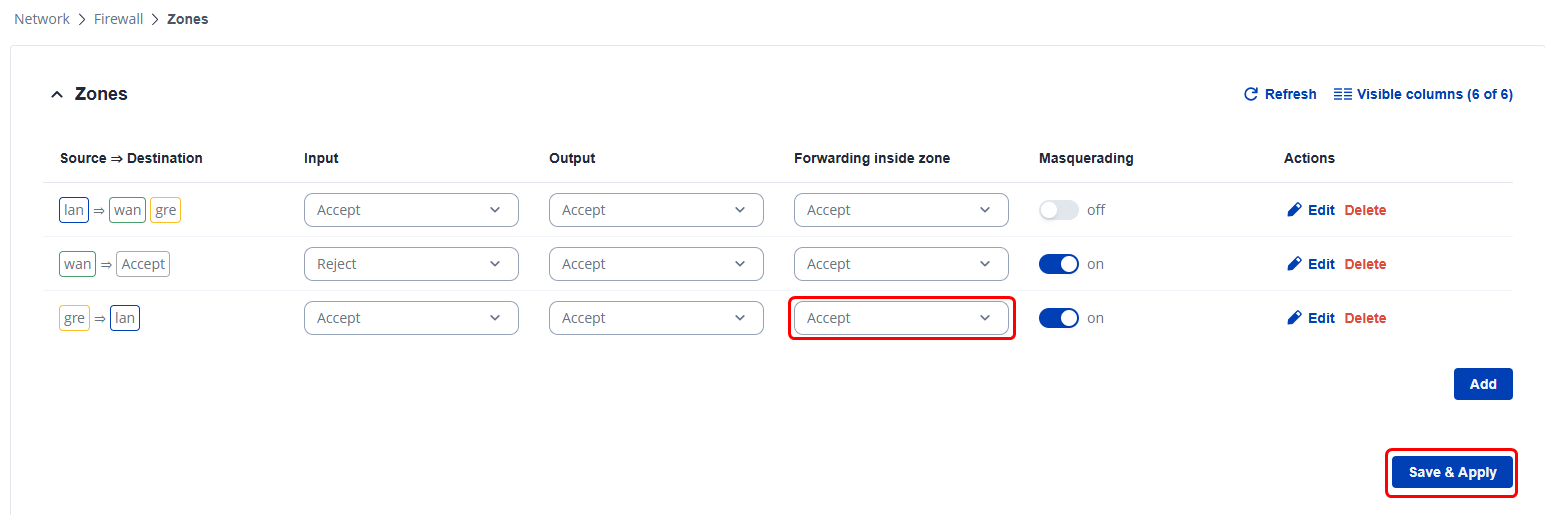Enable masquerading for lan zone
Image resolution: width=1545 pixels, height=515 pixels.
click(x=1059, y=210)
